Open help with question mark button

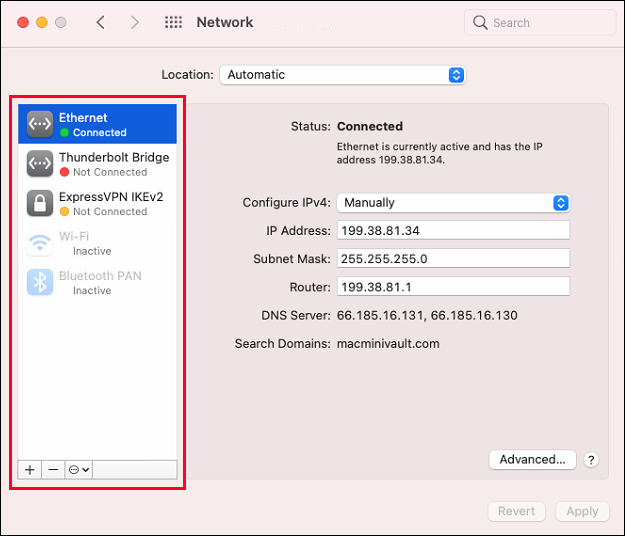tap(591, 460)
